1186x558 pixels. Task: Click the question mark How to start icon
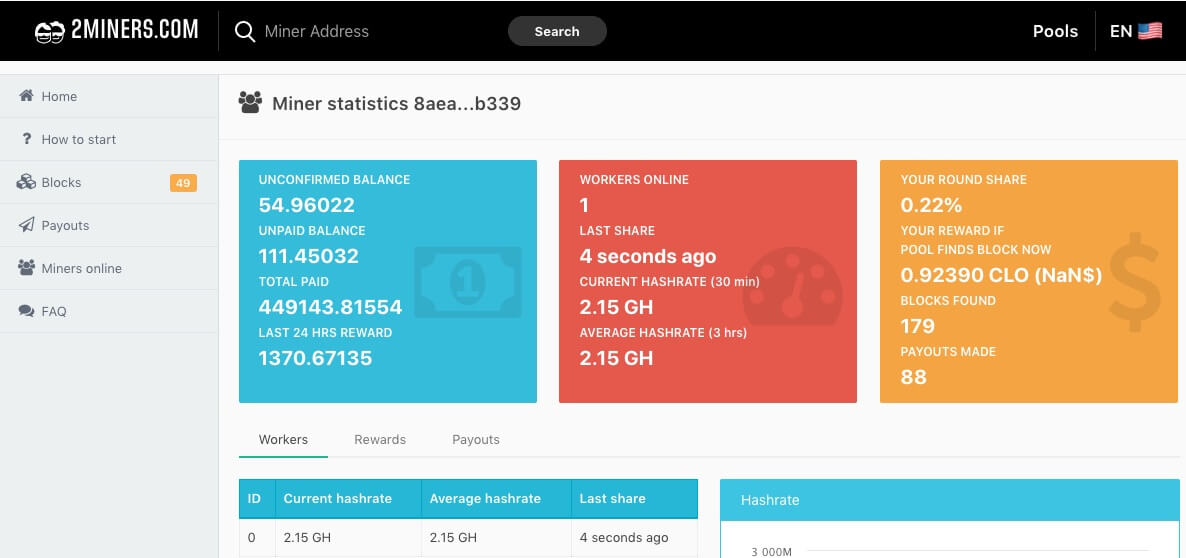(x=27, y=139)
